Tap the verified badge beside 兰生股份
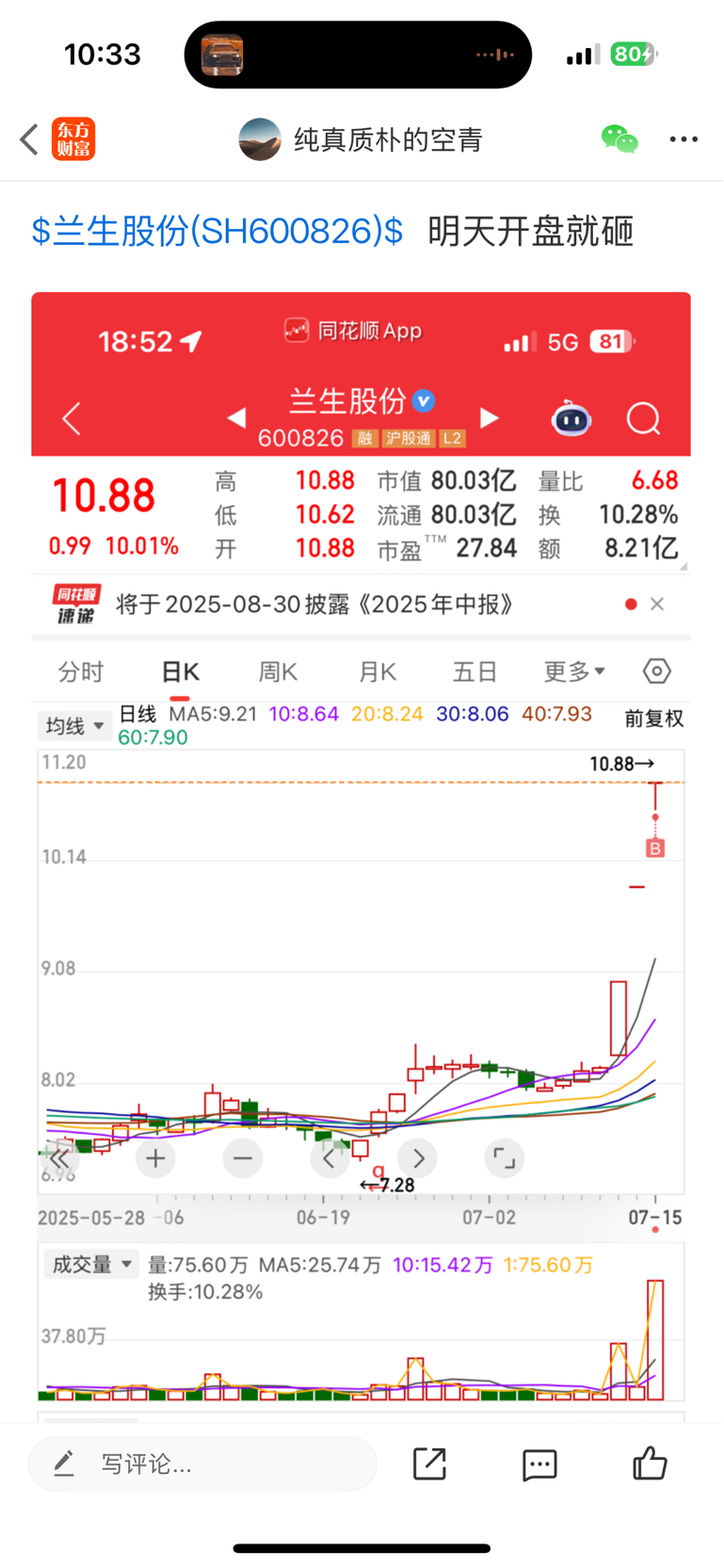Screen dimensions: 724x1568 425,401
